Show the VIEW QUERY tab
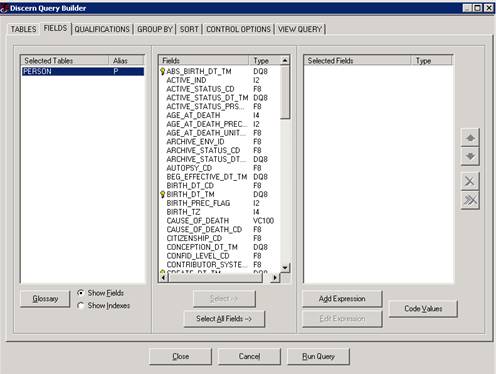496x374 pixels. pos(300,29)
